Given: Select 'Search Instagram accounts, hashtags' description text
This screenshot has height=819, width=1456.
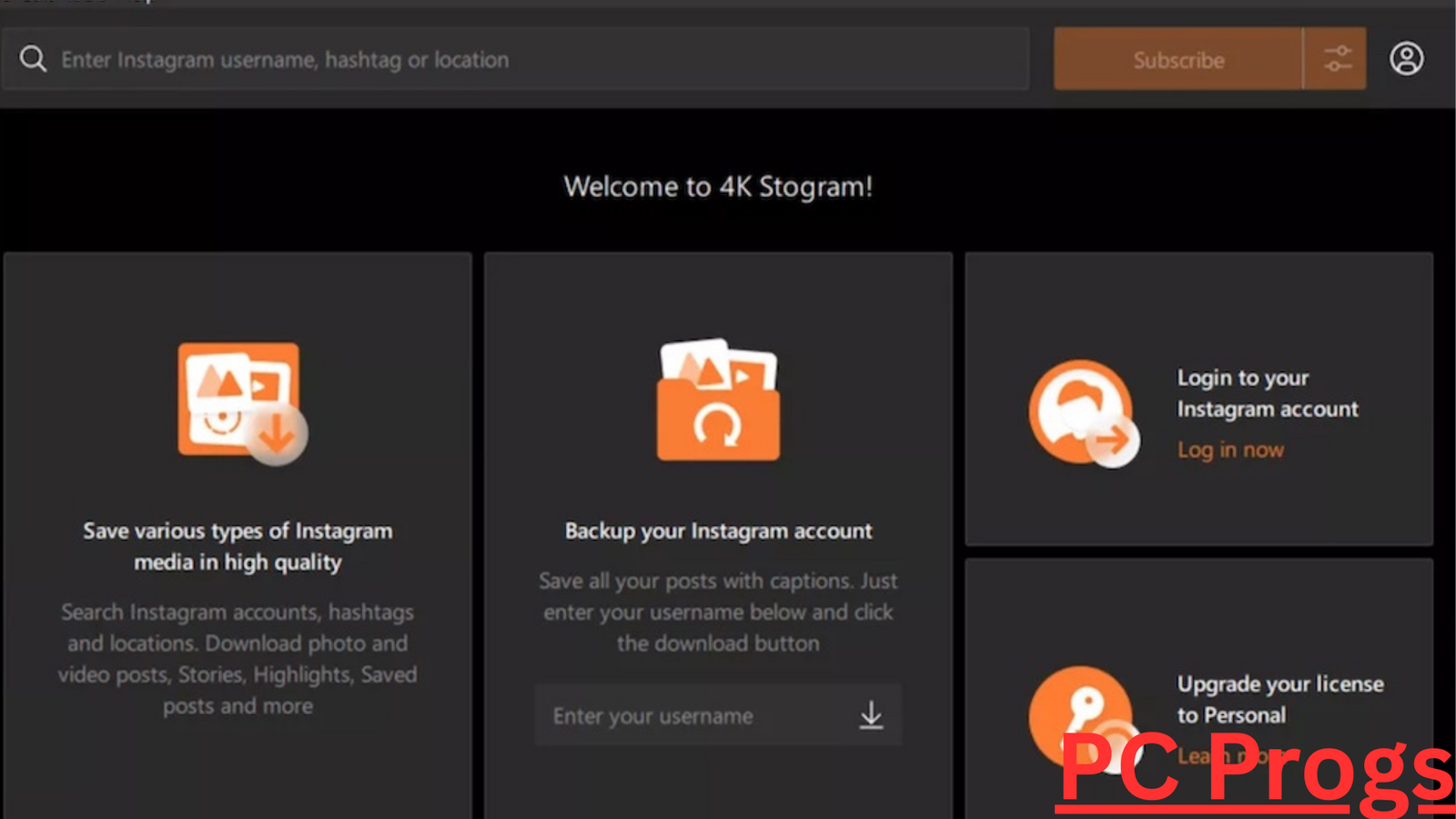Looking at the screenshot, I should tap(238, 659).
